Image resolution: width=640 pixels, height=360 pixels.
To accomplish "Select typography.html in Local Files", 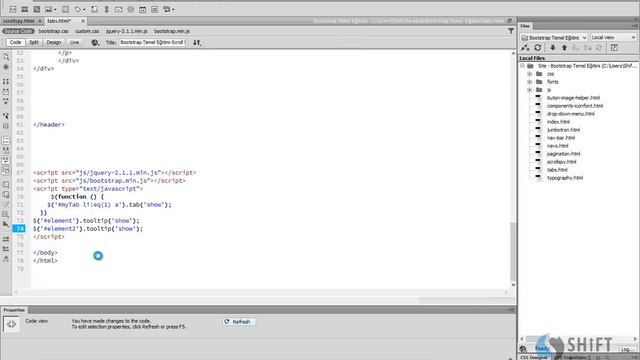I will tap(565, 178).
